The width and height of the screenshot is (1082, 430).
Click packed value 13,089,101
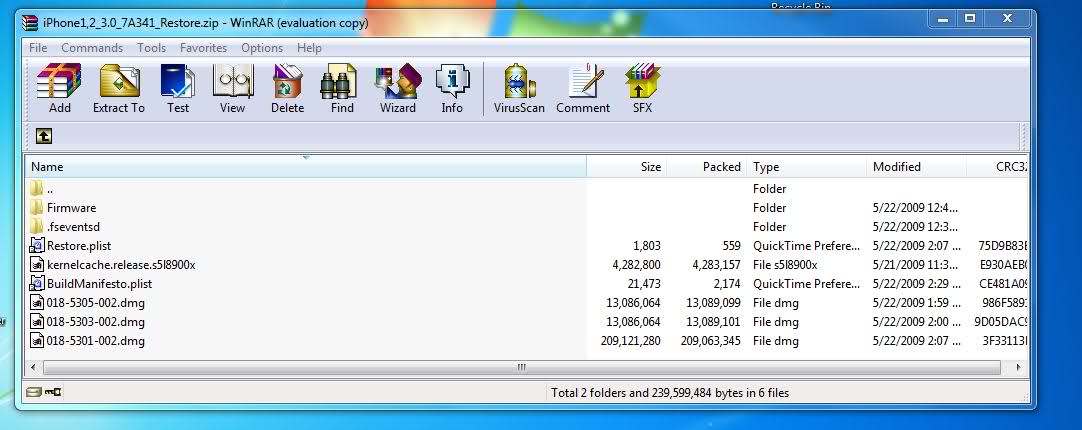(x=714, y=322)
